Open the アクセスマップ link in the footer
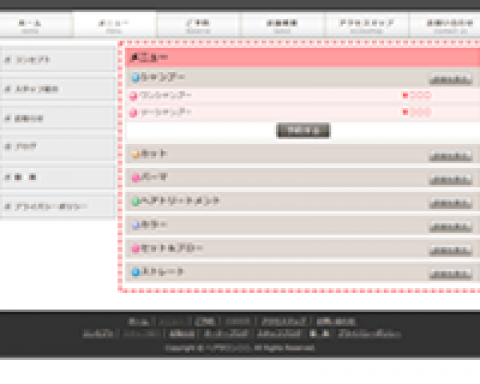 point(284,322)
